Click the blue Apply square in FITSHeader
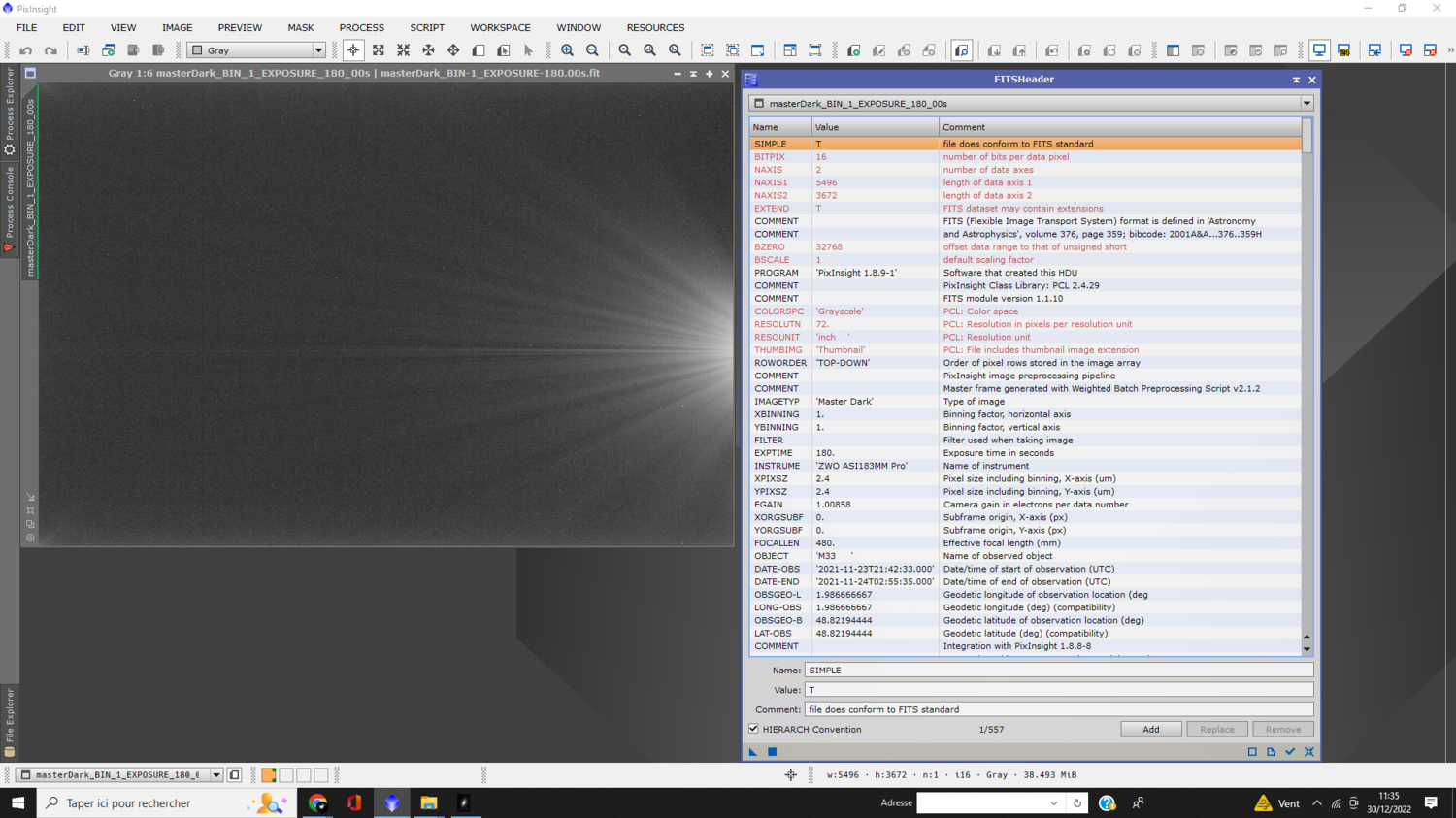Image resolution: width=1456 pixels, height=818 pixels. click(773, 752)
